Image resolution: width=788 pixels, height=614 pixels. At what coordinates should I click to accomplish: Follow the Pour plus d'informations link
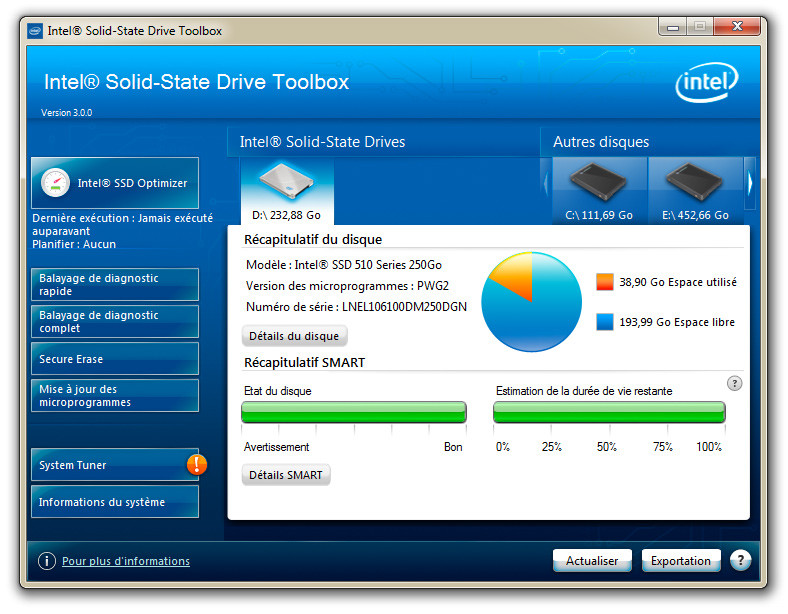[126, 561]
